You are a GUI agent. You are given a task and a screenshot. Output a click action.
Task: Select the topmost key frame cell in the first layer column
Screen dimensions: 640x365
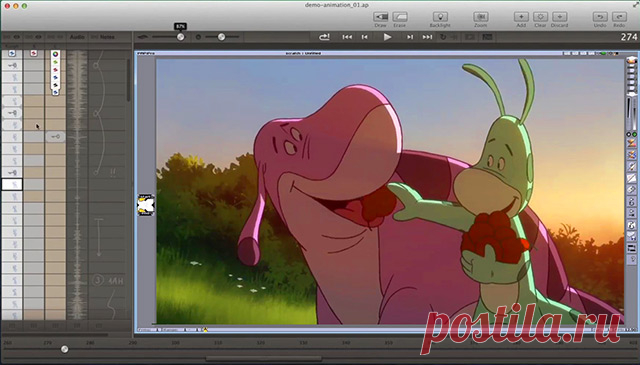(12, 65)
